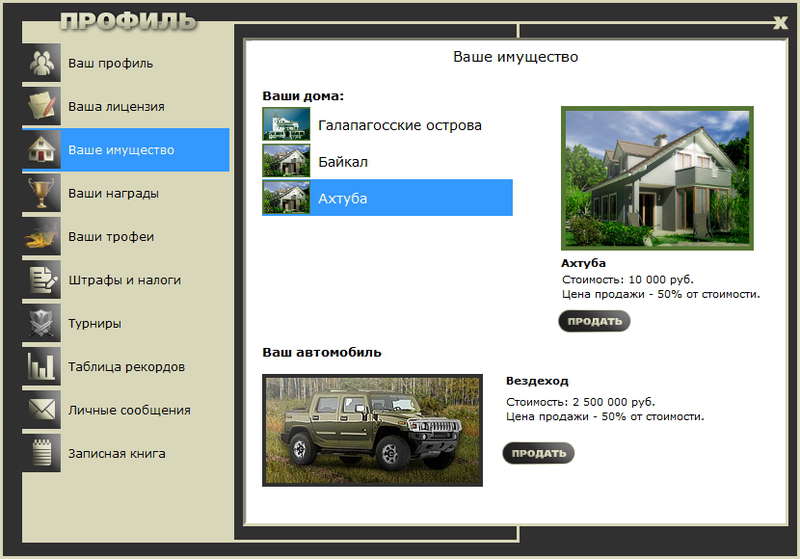Viewport: 800px width, 559px height.
Task: Click the Ахтуба house thumbnail in list
Action: (286, 197)
